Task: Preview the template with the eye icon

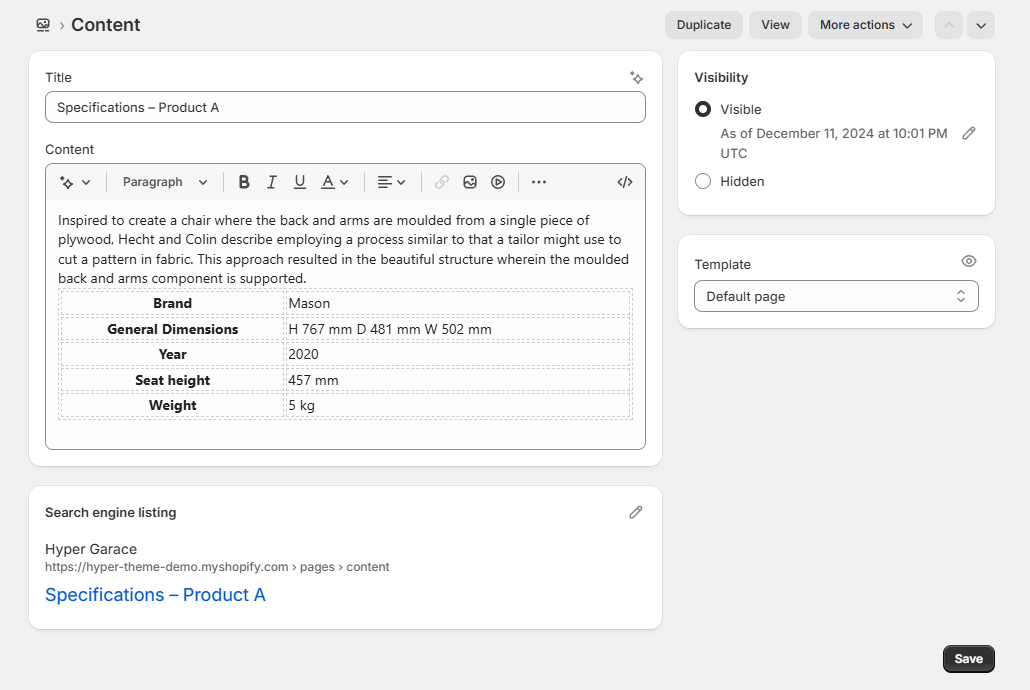Action: [968, 261]
